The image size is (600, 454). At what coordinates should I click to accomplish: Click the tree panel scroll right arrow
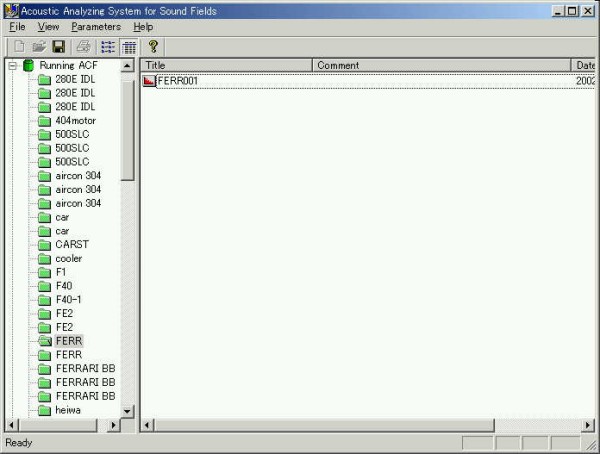pos(113,425)
